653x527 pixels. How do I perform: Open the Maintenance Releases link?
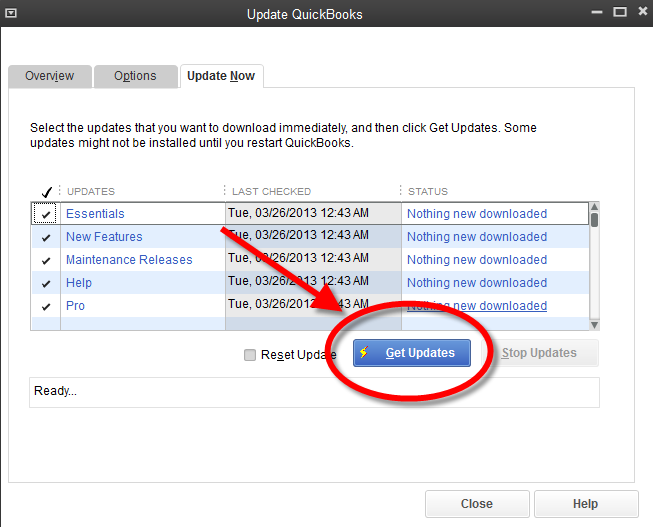point(129,260)
